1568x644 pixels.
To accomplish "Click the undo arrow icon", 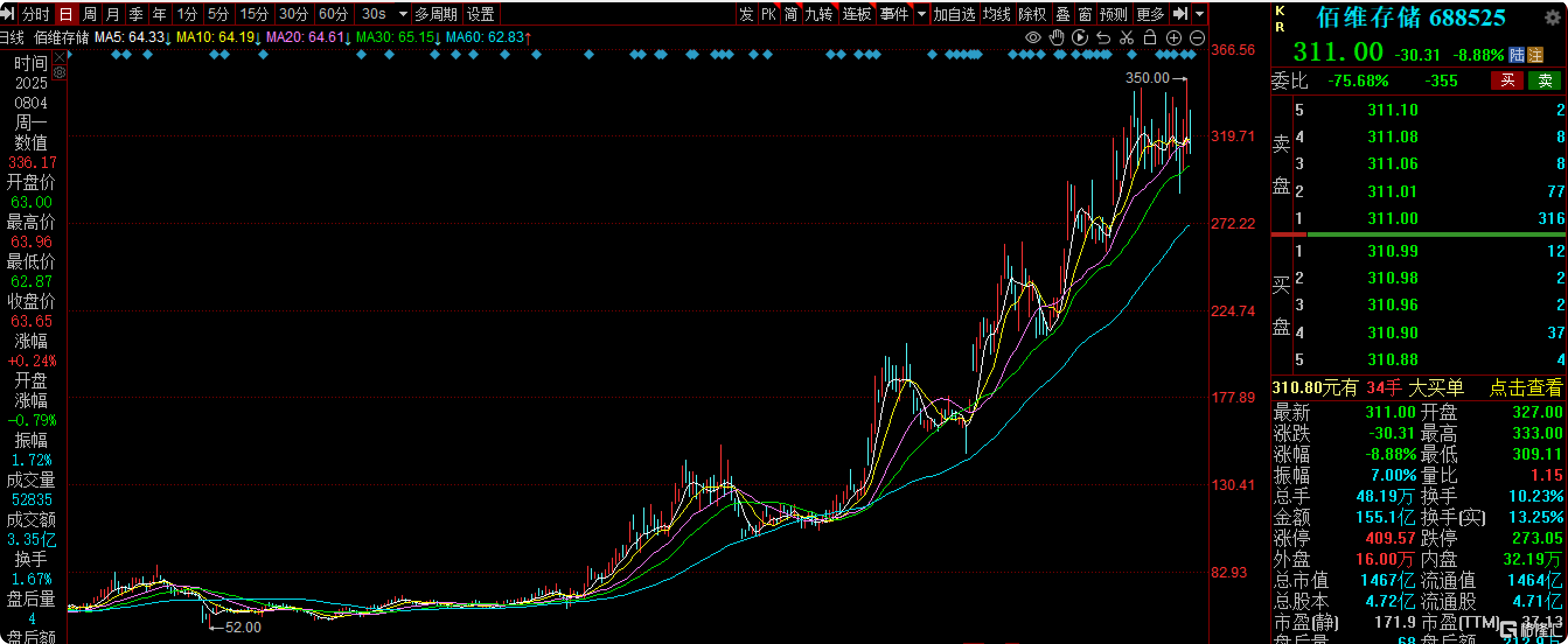I will [1103, 38].
